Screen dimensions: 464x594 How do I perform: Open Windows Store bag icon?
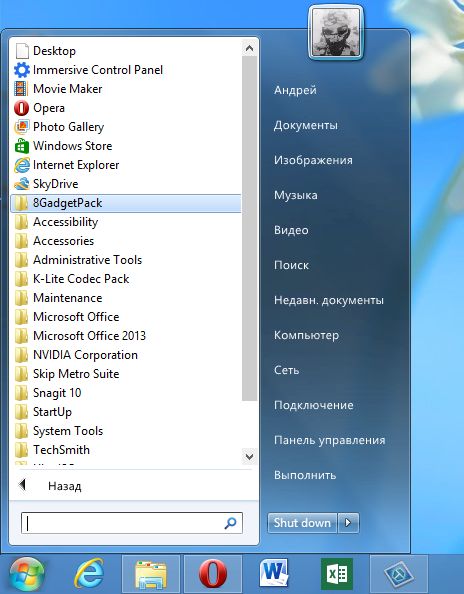click(x=22, y=146)
